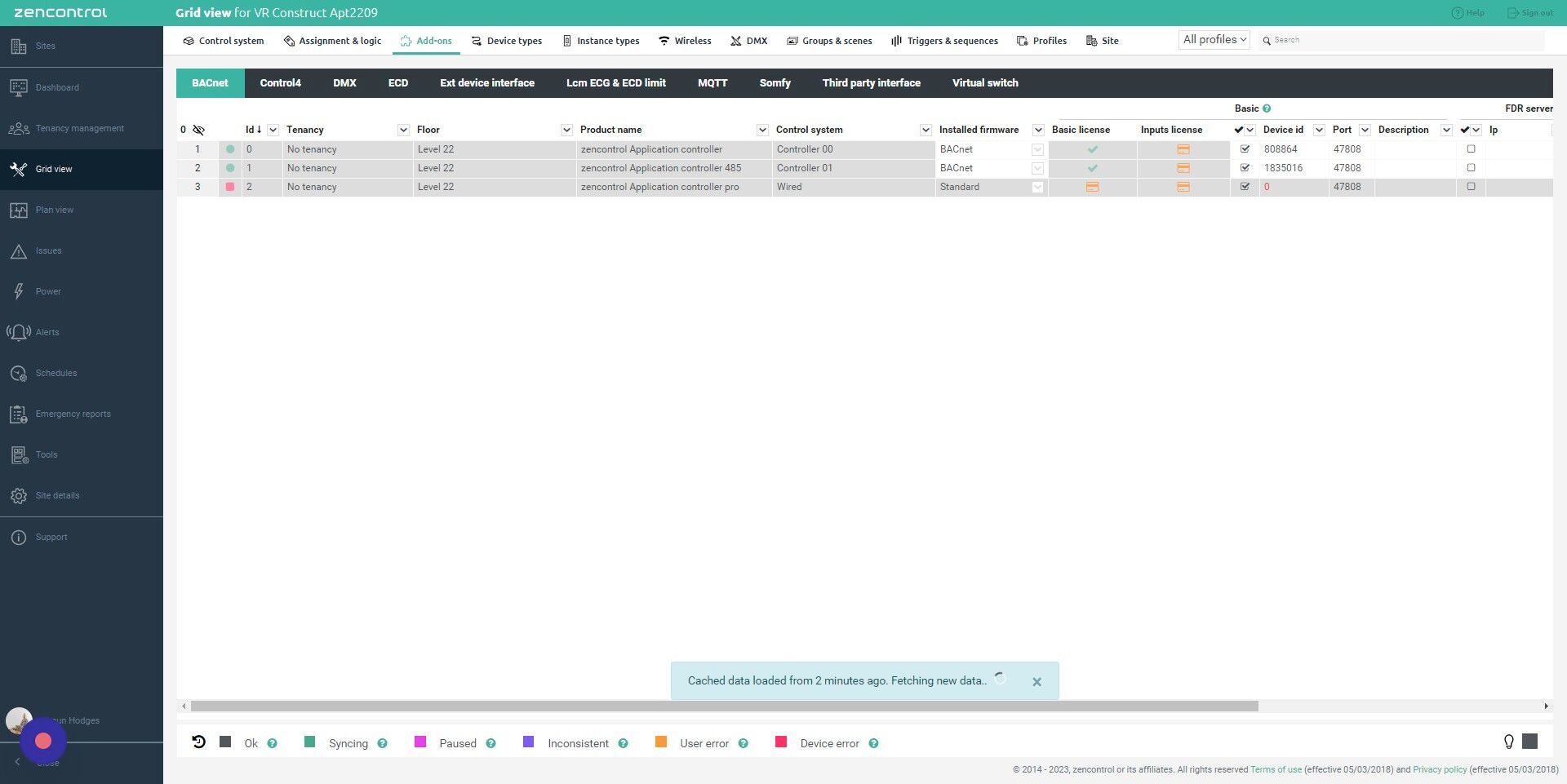
Task: Open the Privacy policy link
Action: [1440, 769]
